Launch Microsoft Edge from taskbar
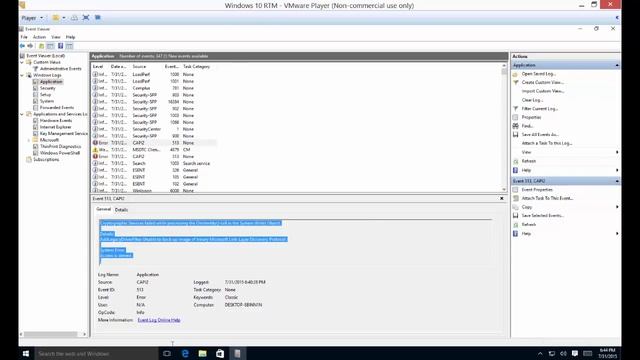The height and width of the screenshot is (360, 640). click(185, 353)
